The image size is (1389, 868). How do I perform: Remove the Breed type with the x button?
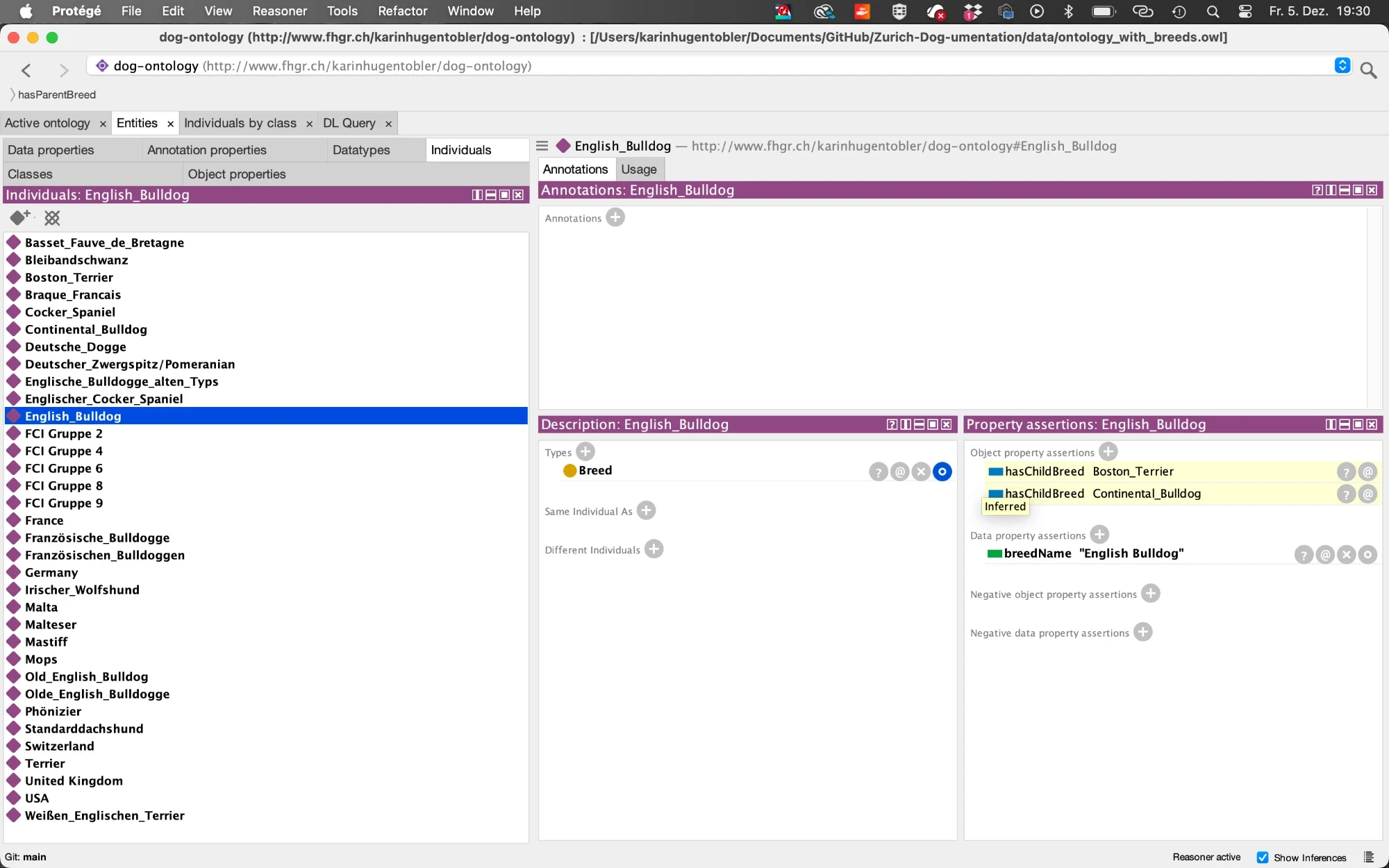coord(921,472)
